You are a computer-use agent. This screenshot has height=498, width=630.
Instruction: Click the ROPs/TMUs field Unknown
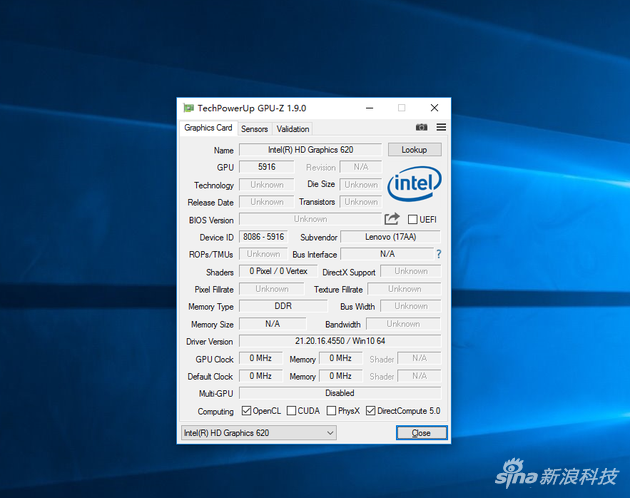click(x=264, y=254)
